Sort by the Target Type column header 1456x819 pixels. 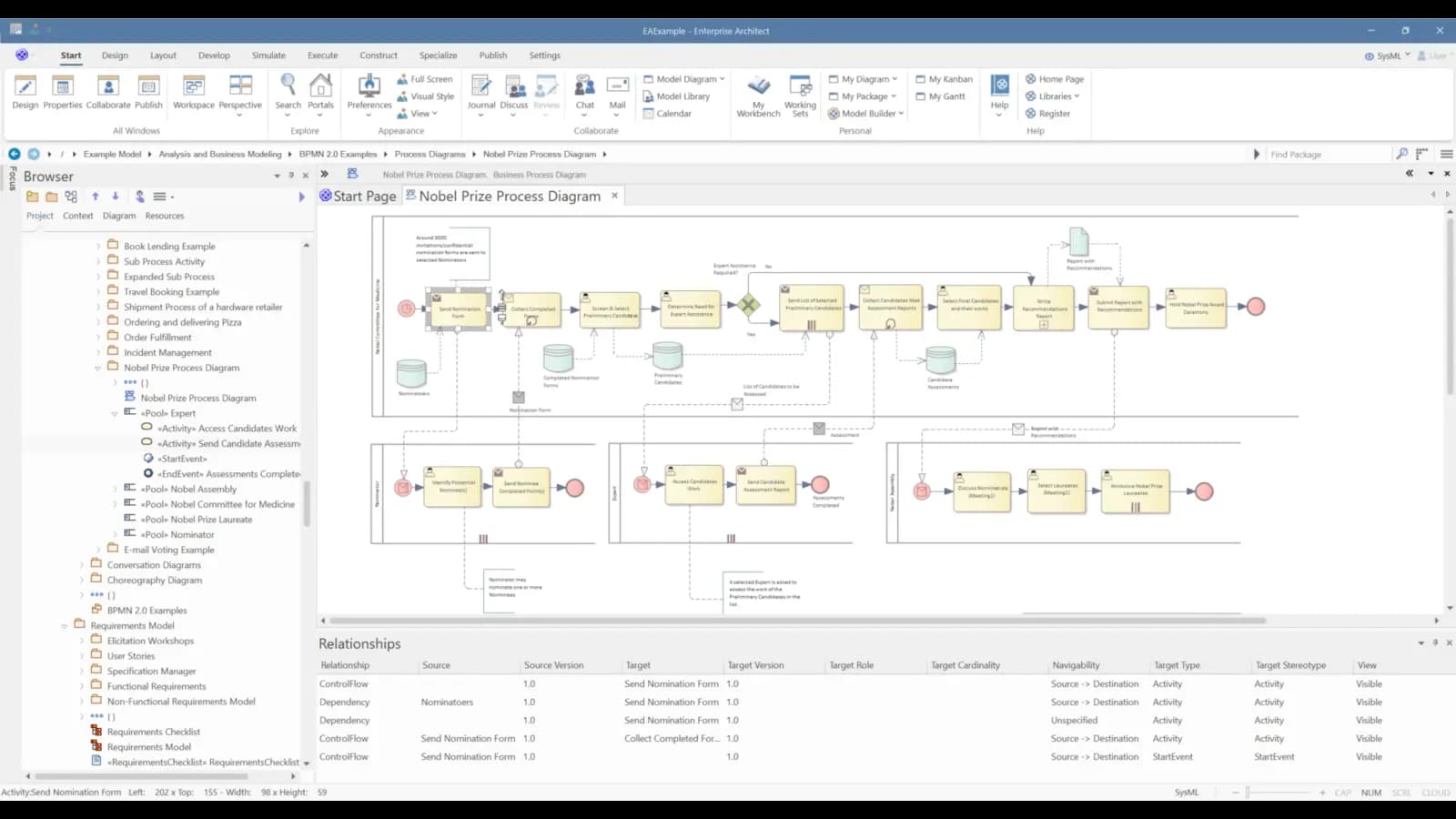[x=1177, y=665]
